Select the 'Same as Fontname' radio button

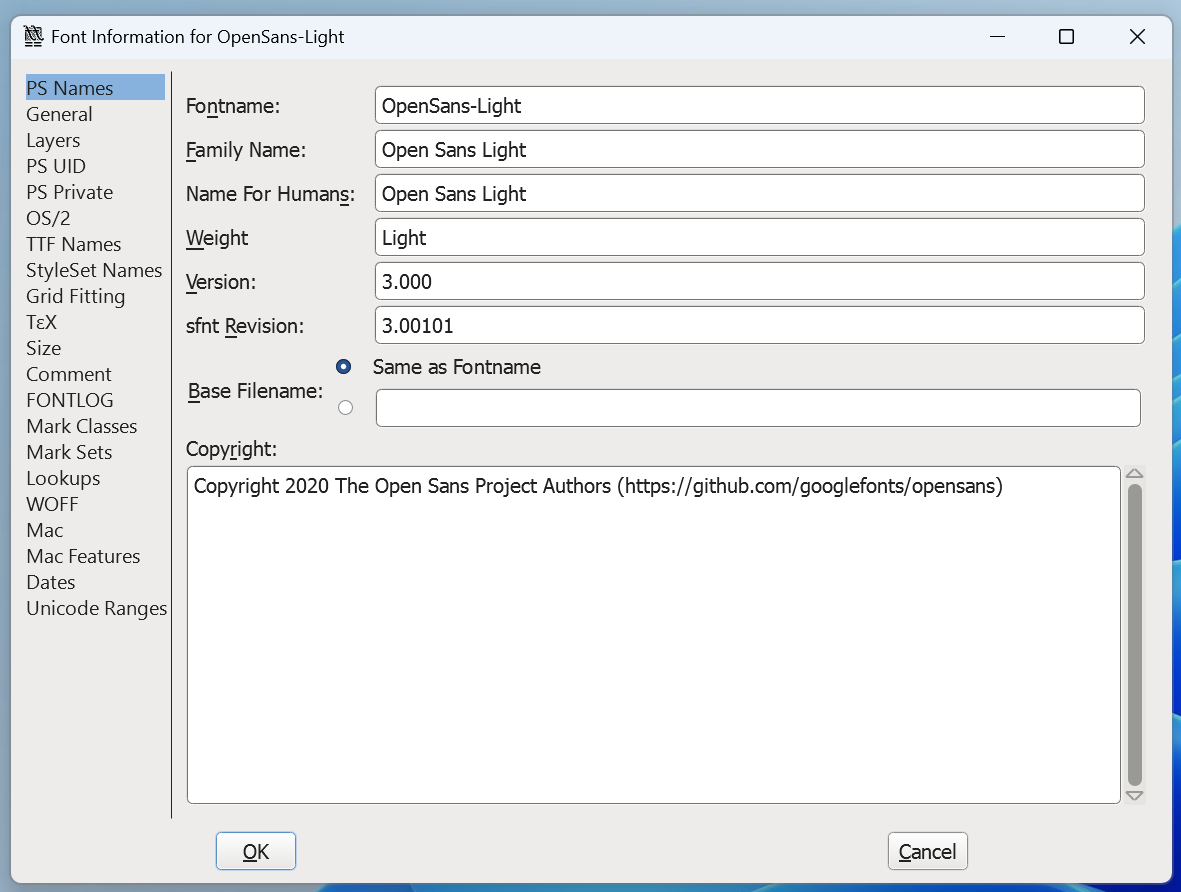[x=345, y=367]
